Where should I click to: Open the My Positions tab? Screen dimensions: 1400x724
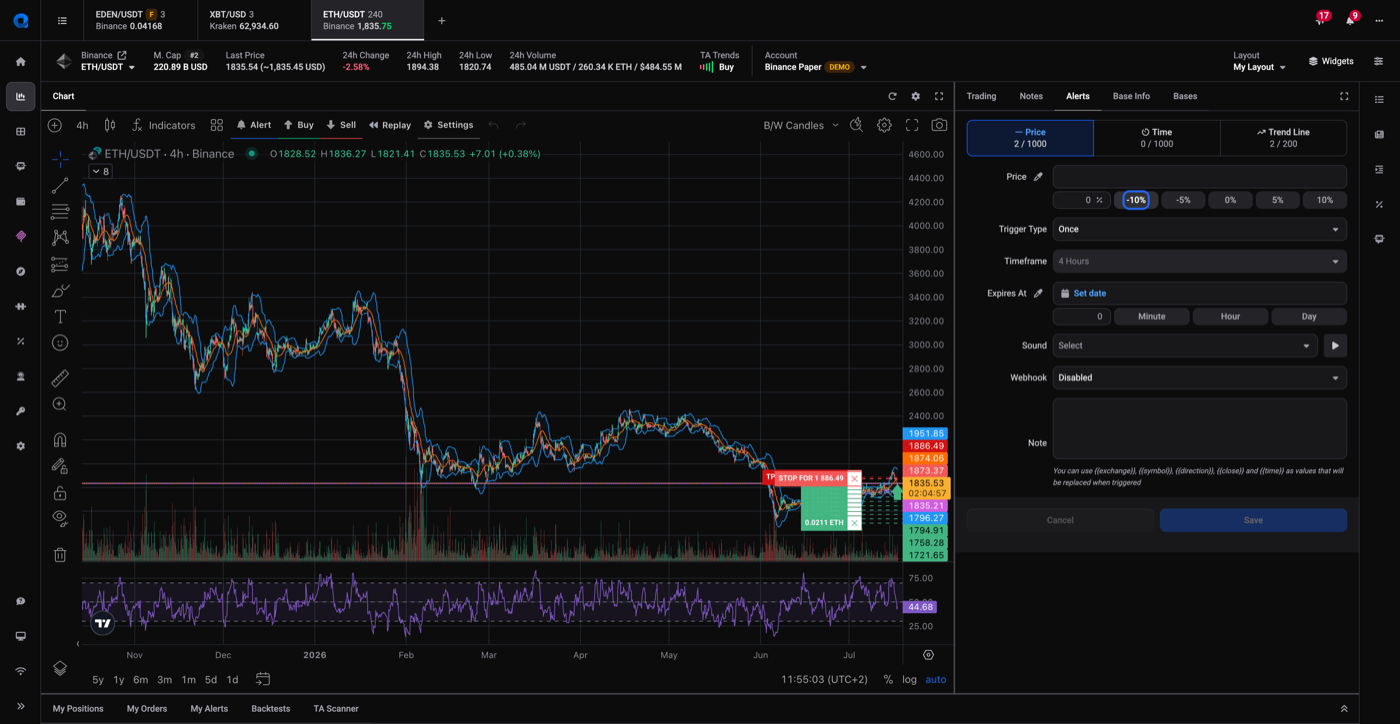(x=78, y=709)
